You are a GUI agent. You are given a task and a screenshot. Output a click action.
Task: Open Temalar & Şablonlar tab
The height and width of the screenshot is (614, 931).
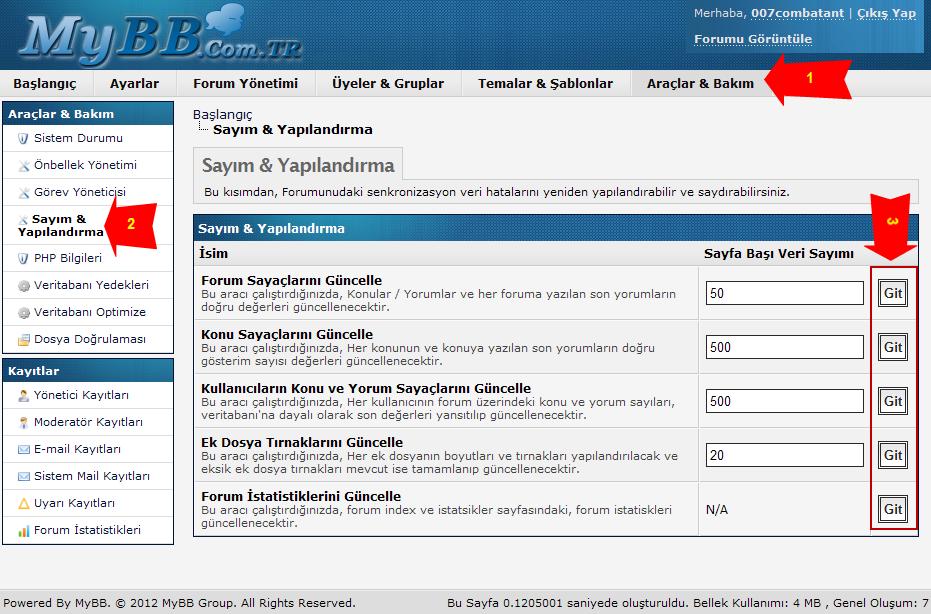point(546,84)
